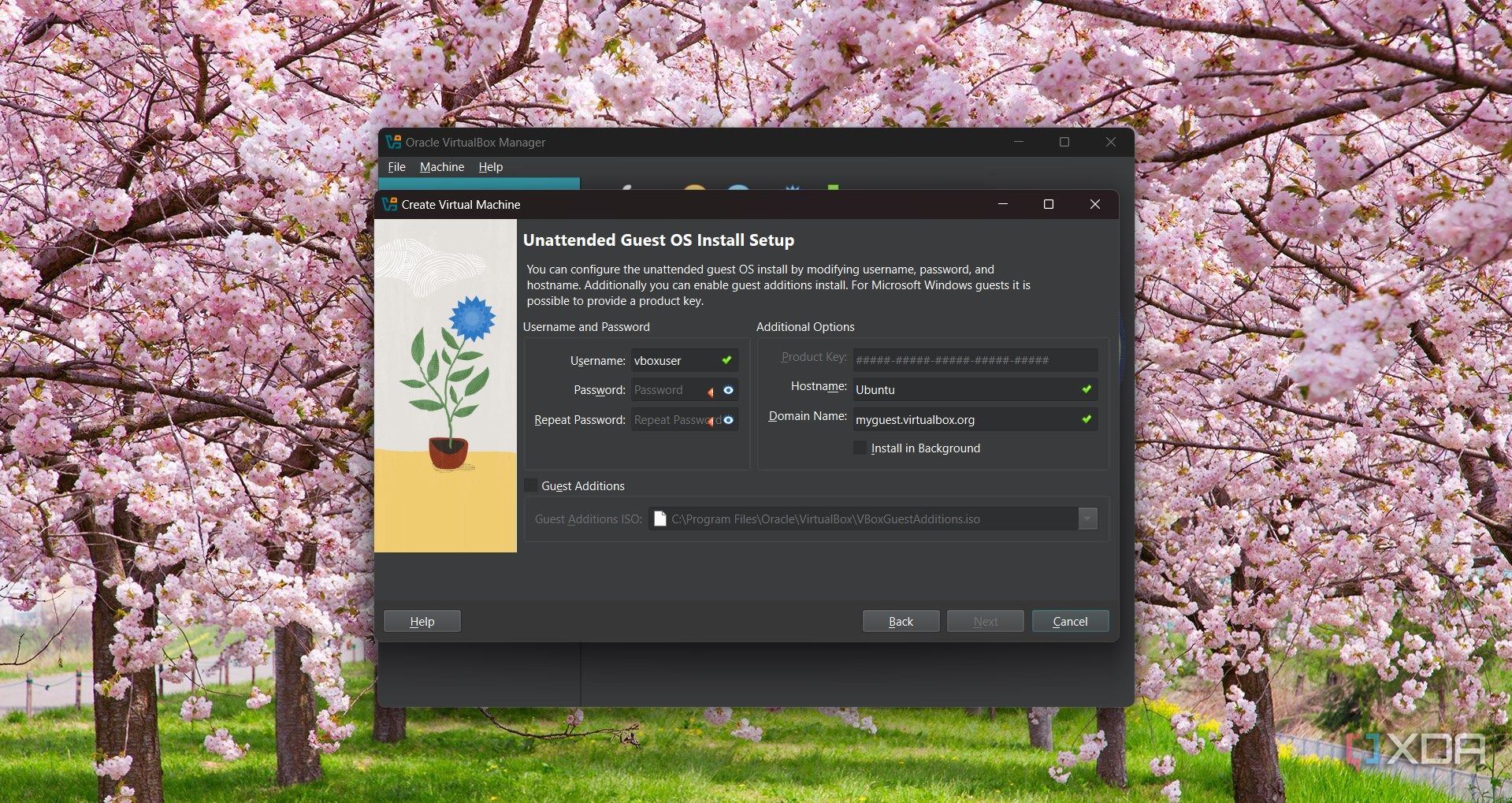1512x803 pixels.
Task: Click the green checkmark beside Username
Action: [727, 360]
